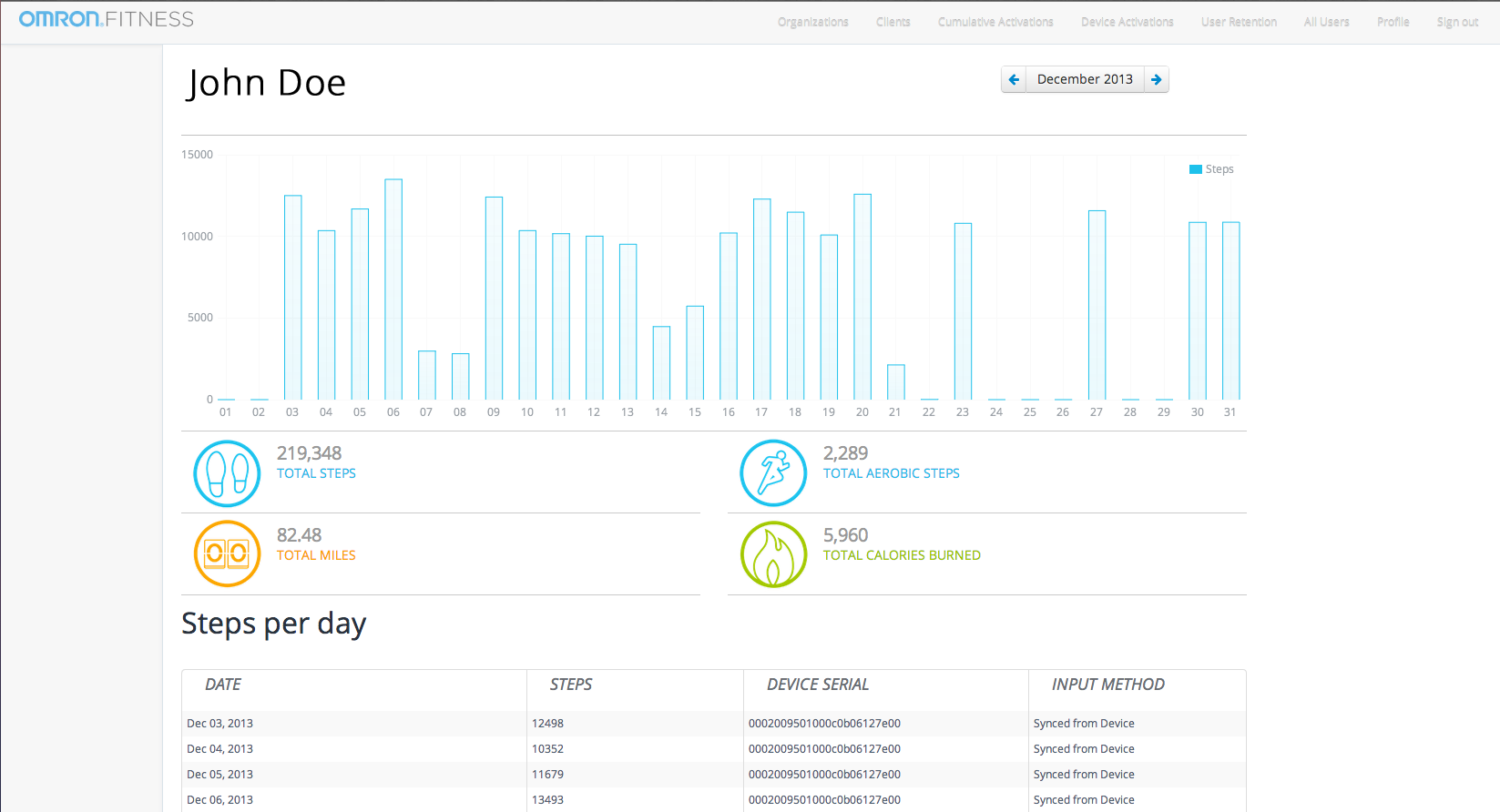Open Device Activations page
Viewport: 1500px width, 812px height.
[1128, 22]
